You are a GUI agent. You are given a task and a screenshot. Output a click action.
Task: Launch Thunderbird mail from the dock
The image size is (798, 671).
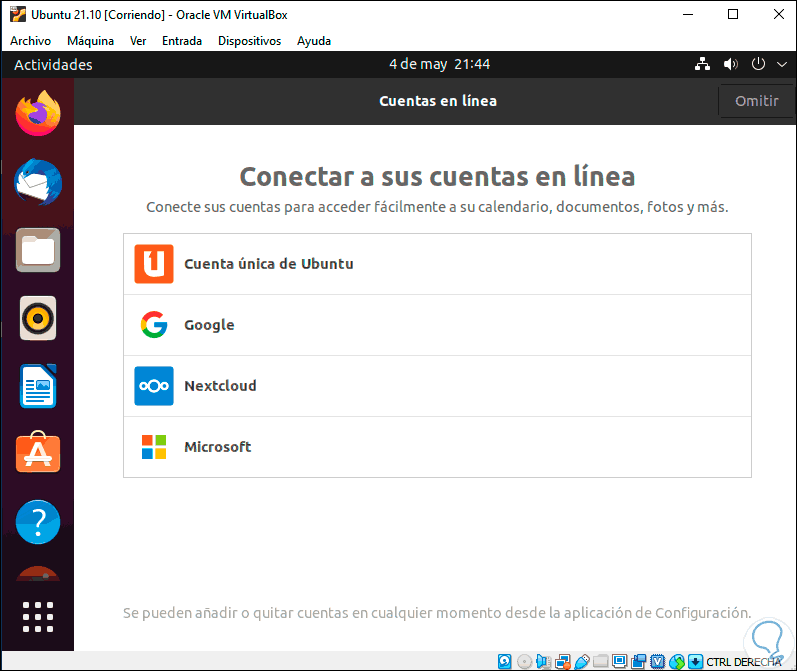click(38, 182)
